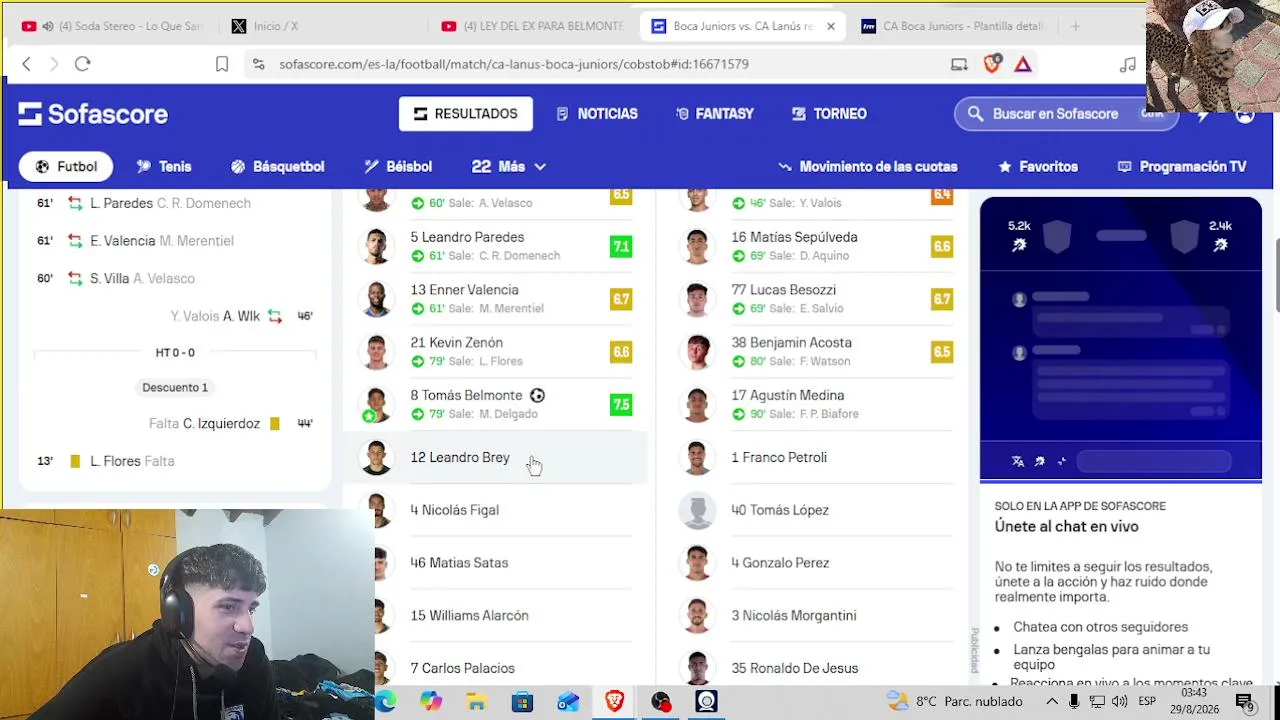Image resolution: width=1280 pixels, height=720 pixels.
Task: Go back with the browser back arrow
Action: [x=27, y=64]
